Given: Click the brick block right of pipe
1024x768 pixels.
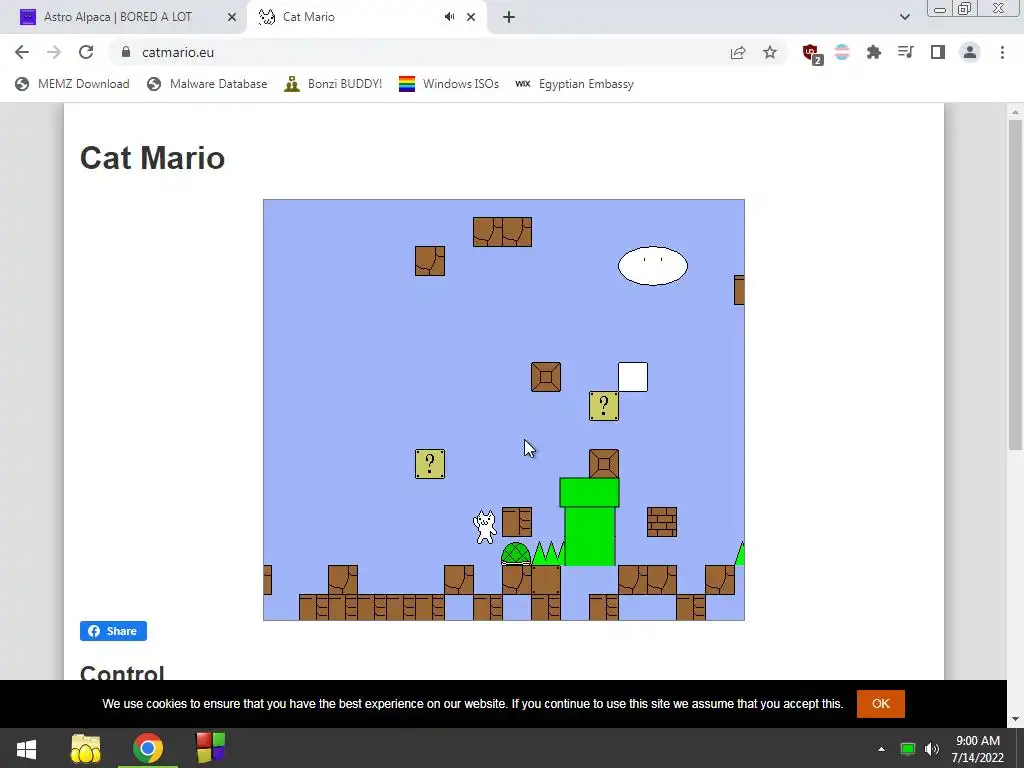Looking at the screenshot, I should pyautogui.click(x=662, y=522).
